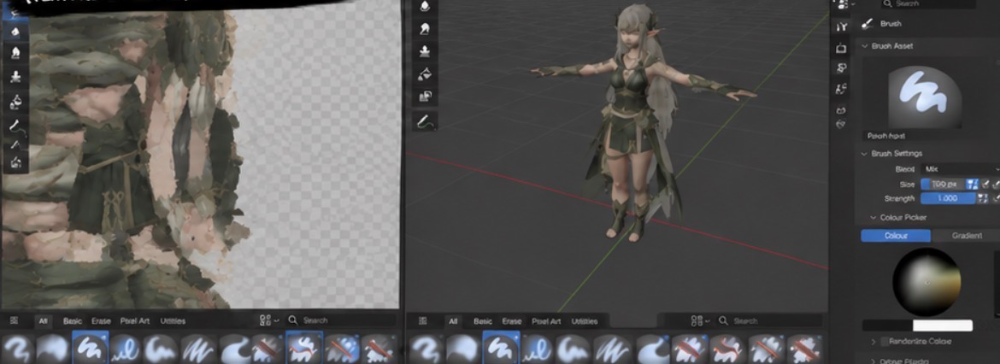This screenshot has width=1000, height=364.
Task: Pick the first curly stroke brush in image editor shelf
Action: point(17,349)
